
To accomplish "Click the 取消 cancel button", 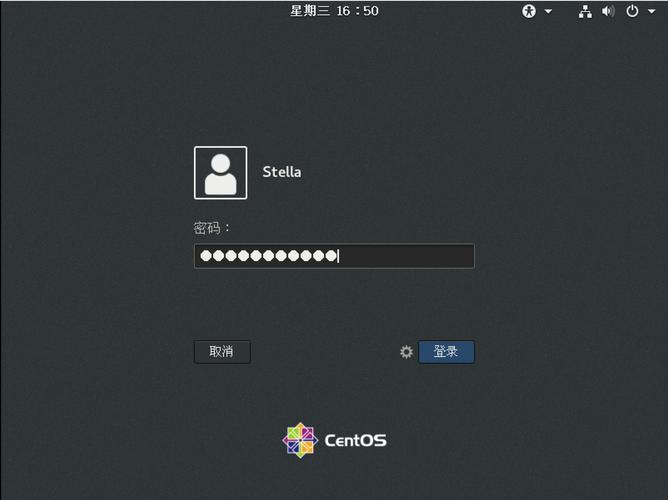I will pos(222,352).
